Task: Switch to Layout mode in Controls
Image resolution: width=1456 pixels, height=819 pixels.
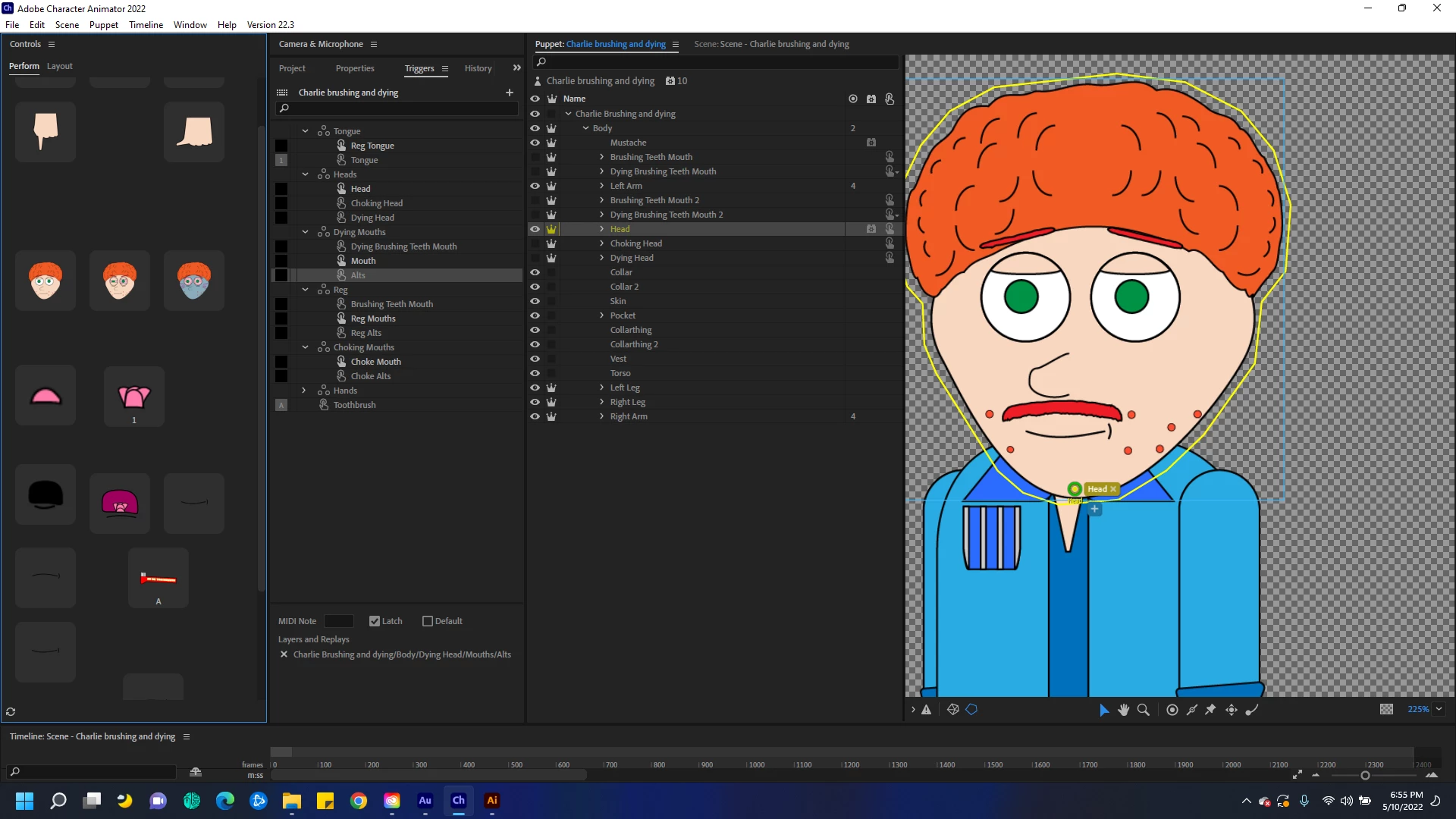Action: (59, 66)
